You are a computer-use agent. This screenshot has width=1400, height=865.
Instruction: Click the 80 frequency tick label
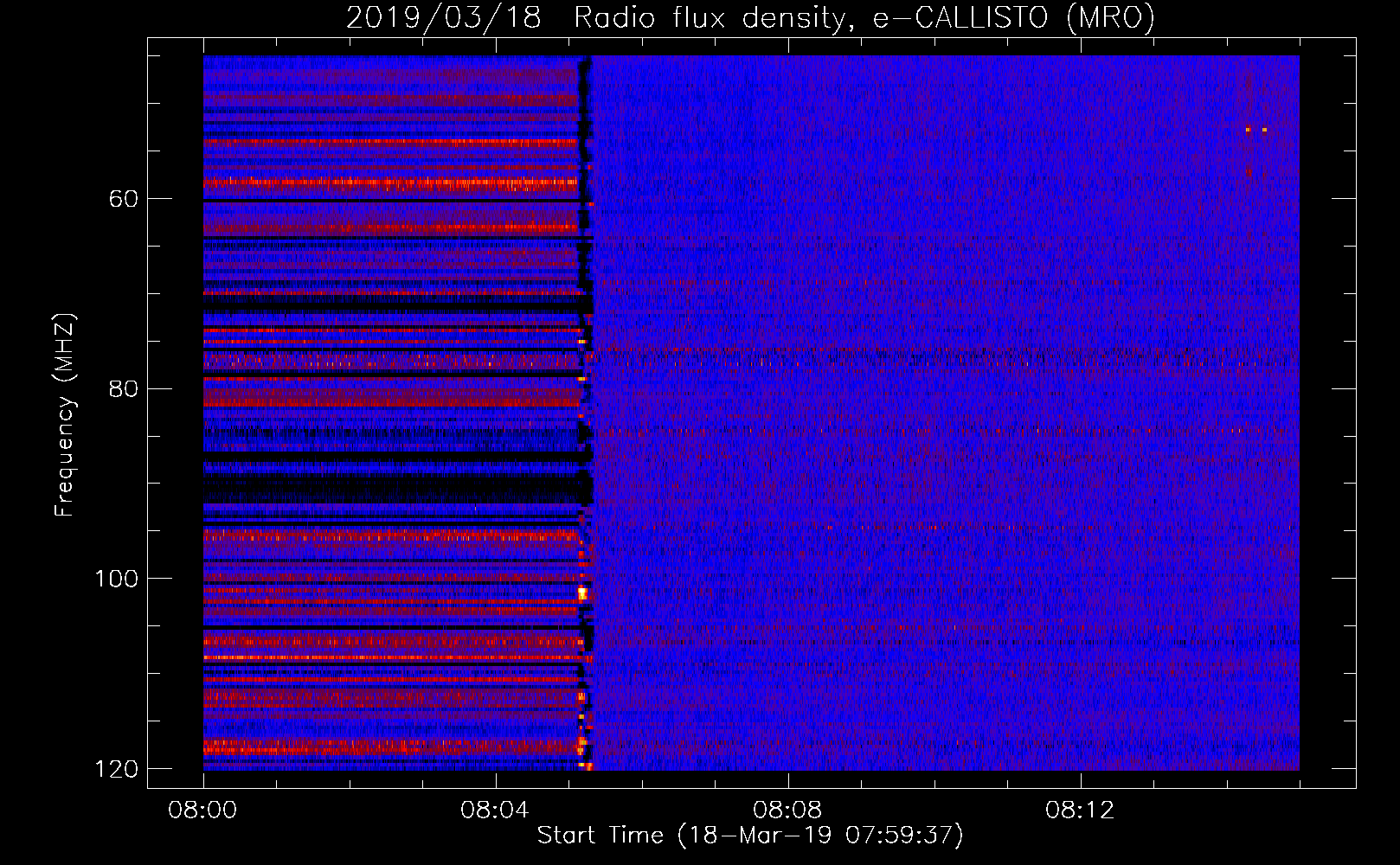point(124,388)
